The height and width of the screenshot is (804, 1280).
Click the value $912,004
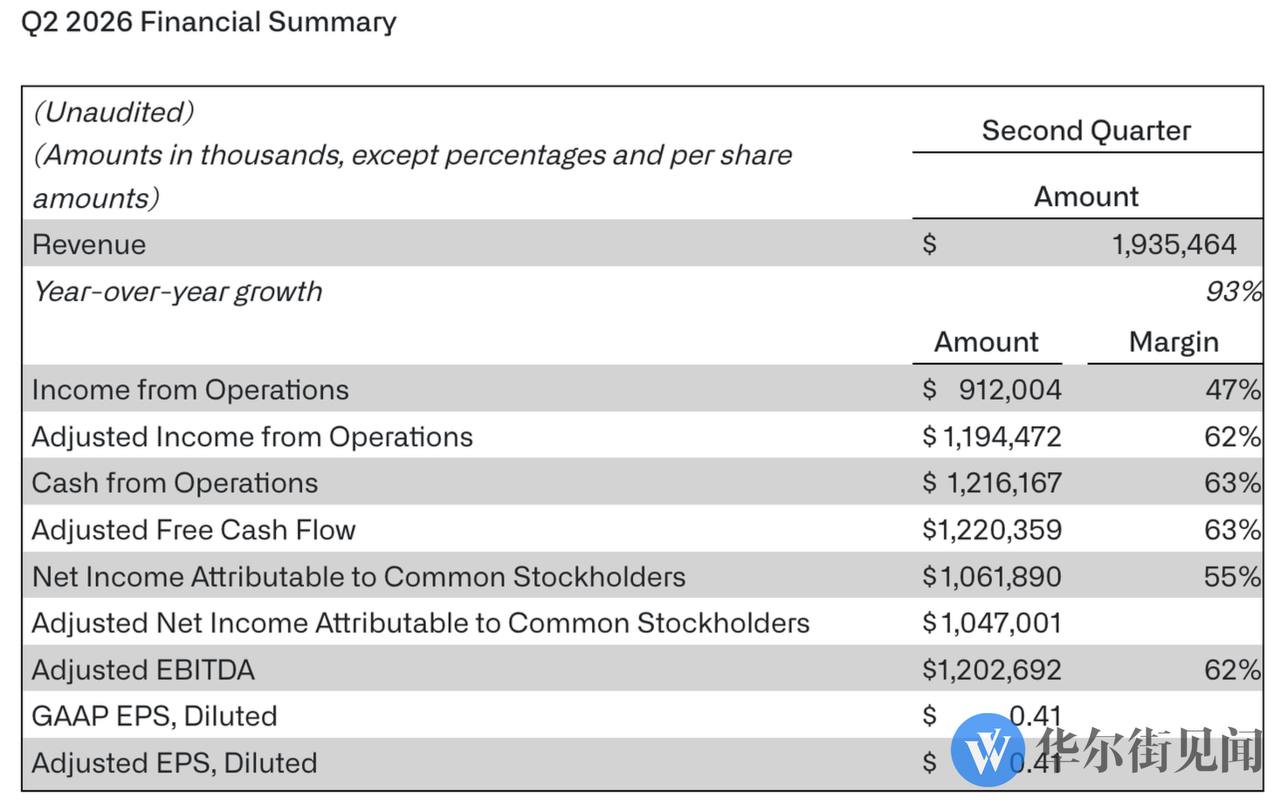992,389
